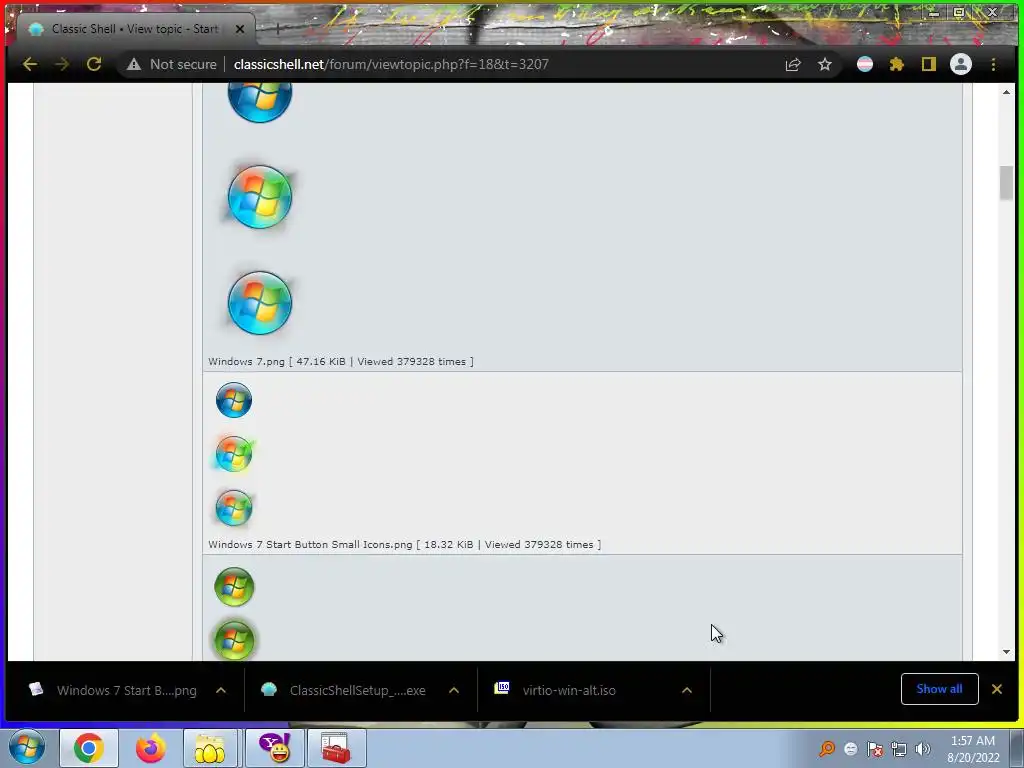
Task: Click Windows 7 Start Button Small Icons.png caption
Action: (404, 544)
